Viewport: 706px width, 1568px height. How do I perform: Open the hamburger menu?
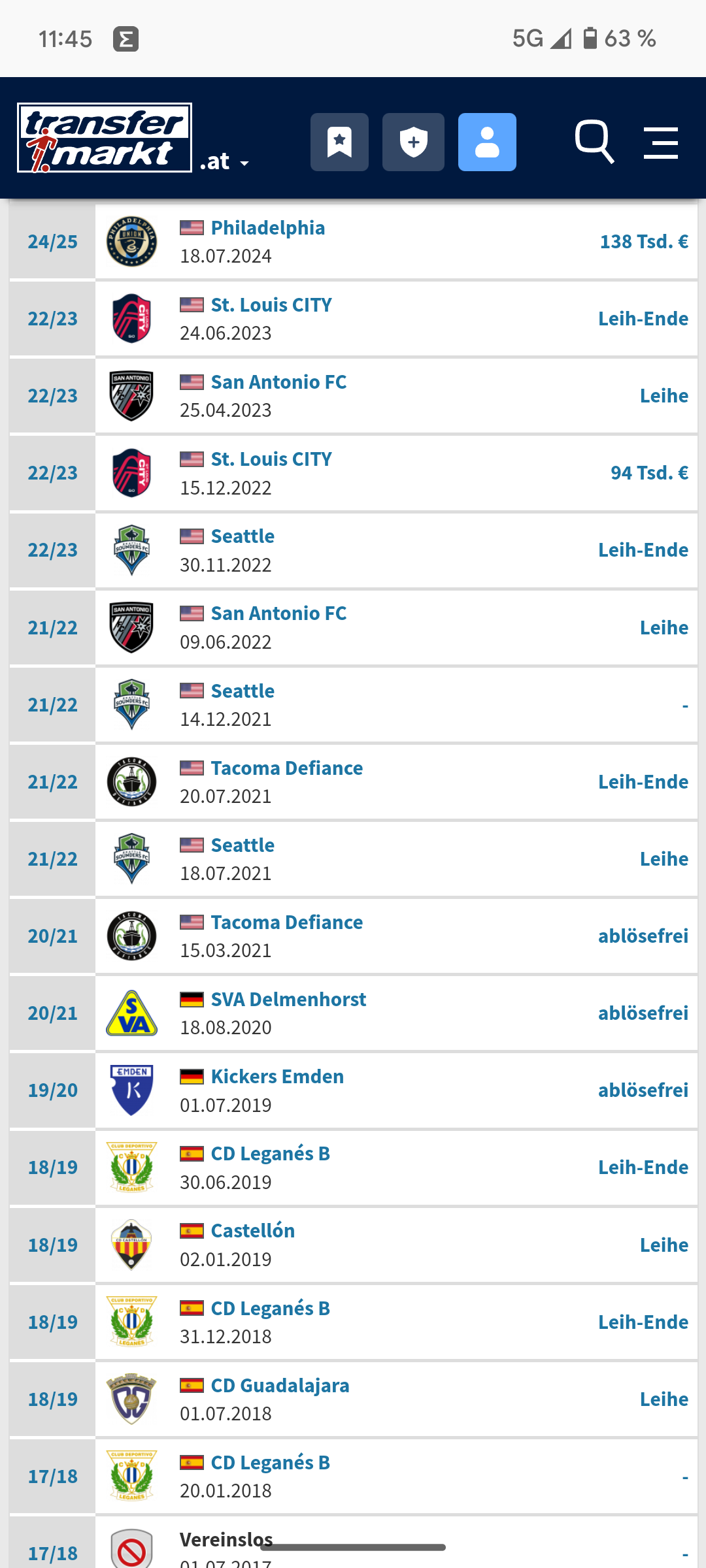point(661,143)
